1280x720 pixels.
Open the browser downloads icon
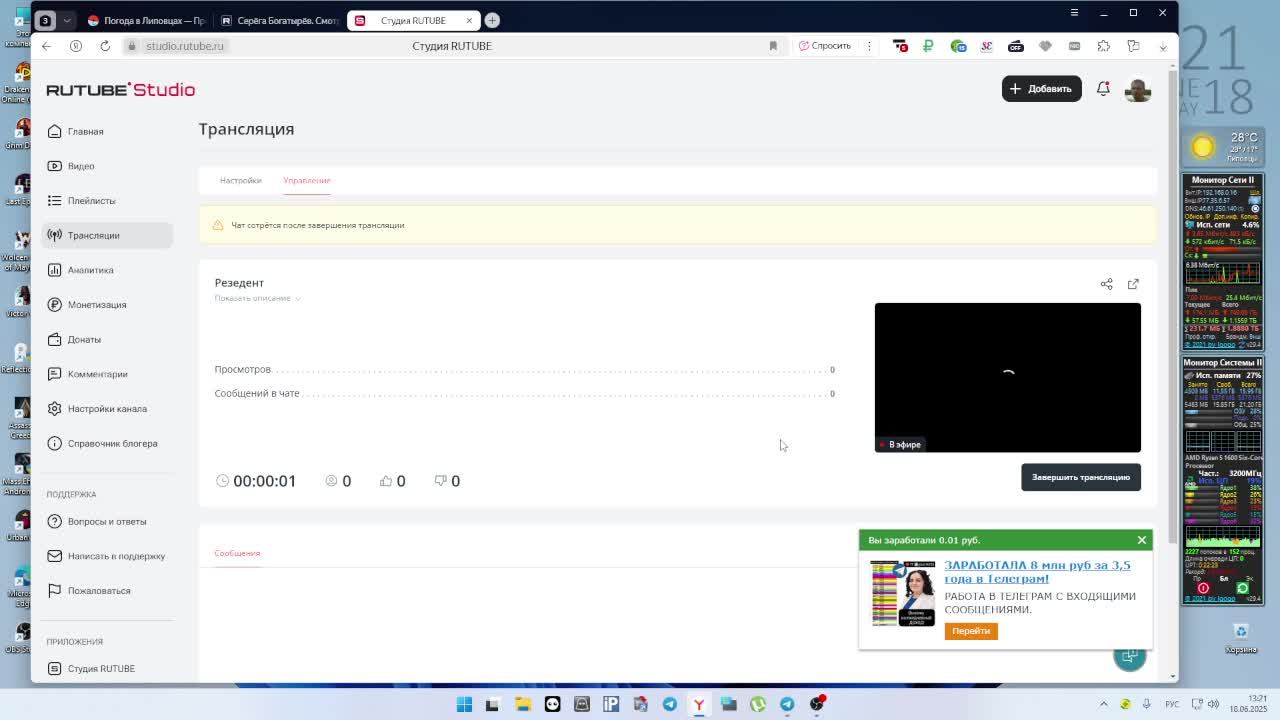pyautogui.click(x=1163, y=46)
